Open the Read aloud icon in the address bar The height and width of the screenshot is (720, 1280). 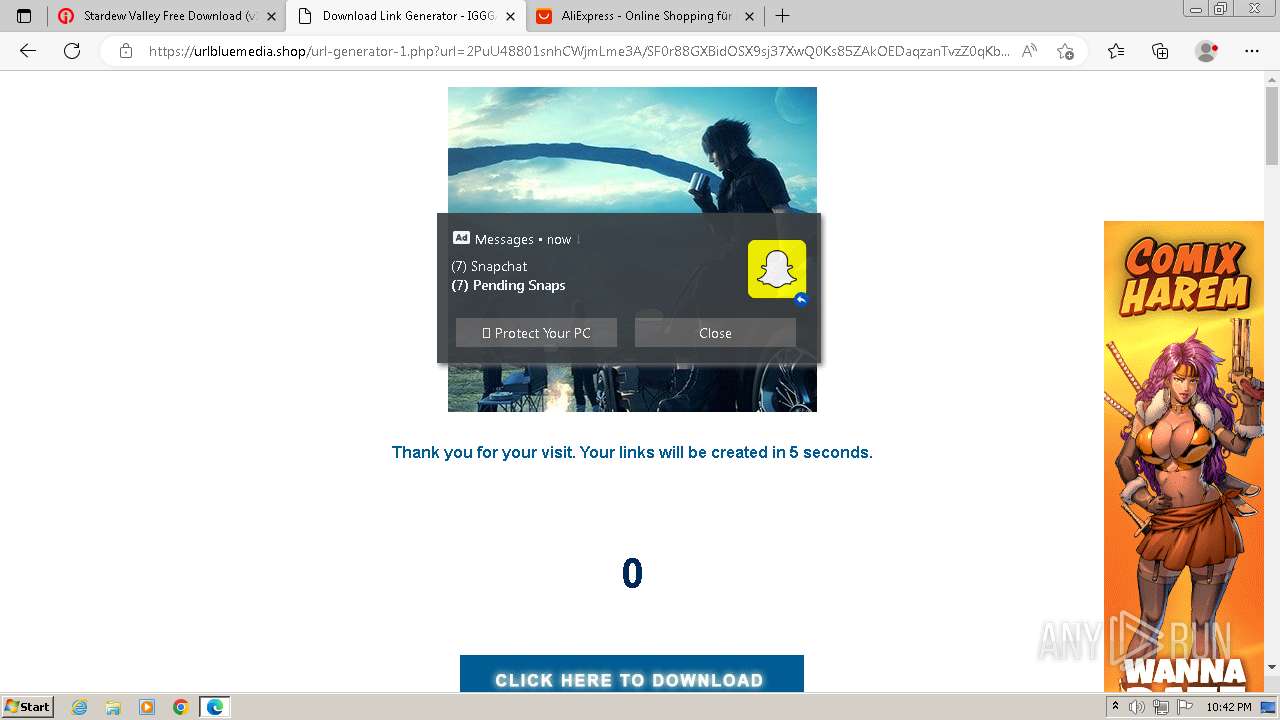coord(1029,51)
